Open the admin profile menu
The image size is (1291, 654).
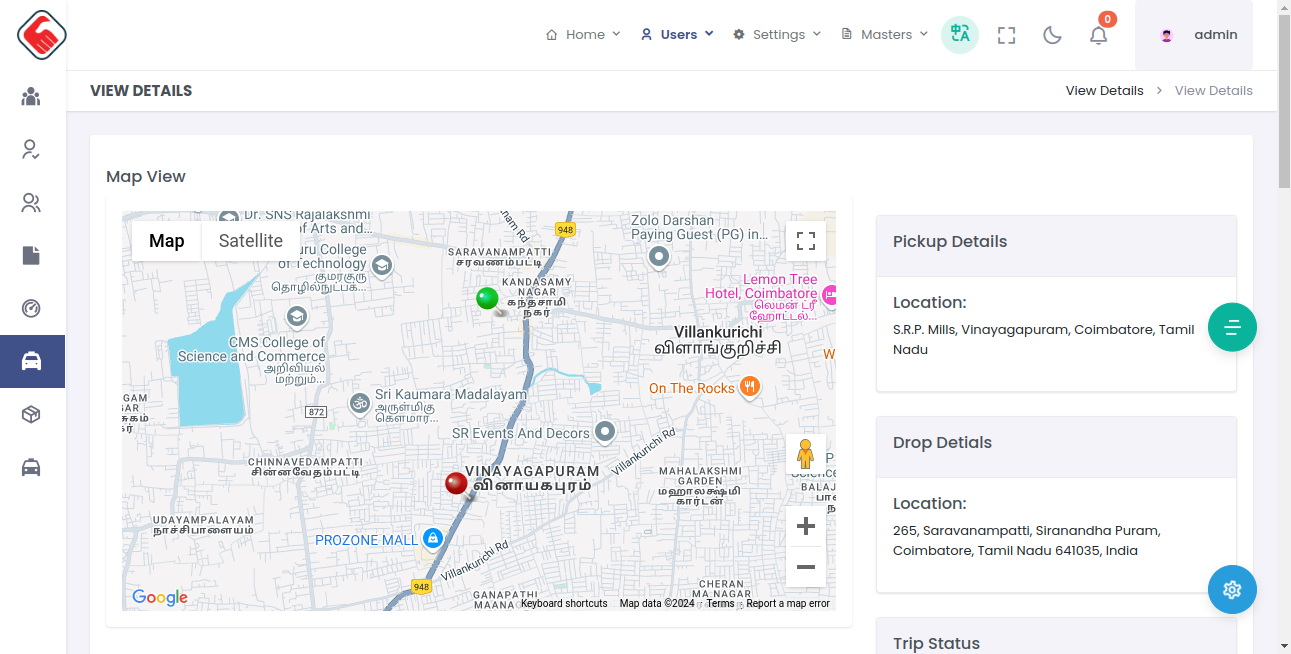coord(1193,35)
